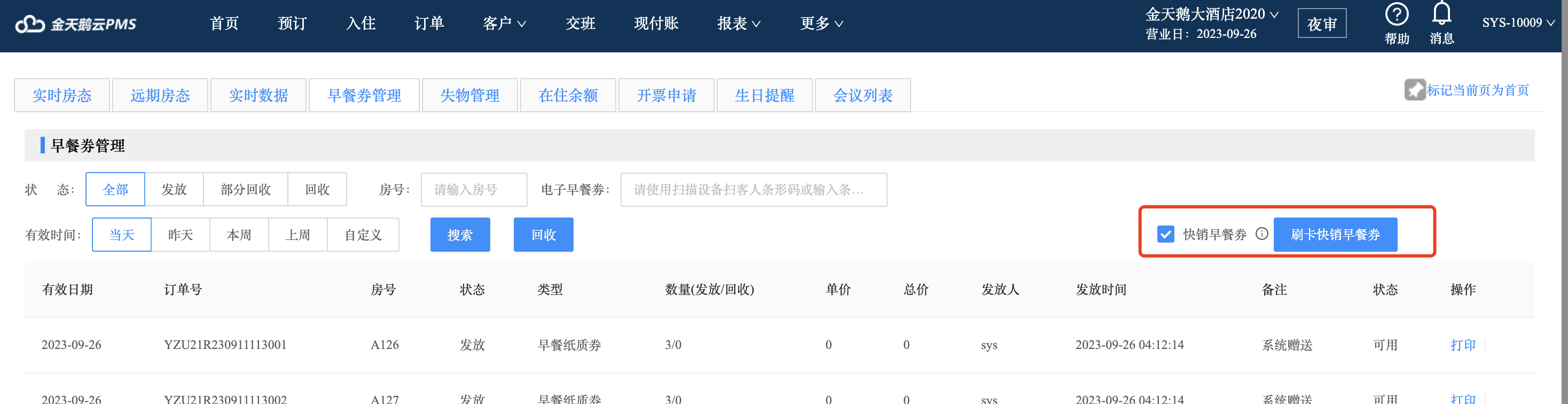Switch to the 远期房态 tab
1568x404 pixels.
160,95
